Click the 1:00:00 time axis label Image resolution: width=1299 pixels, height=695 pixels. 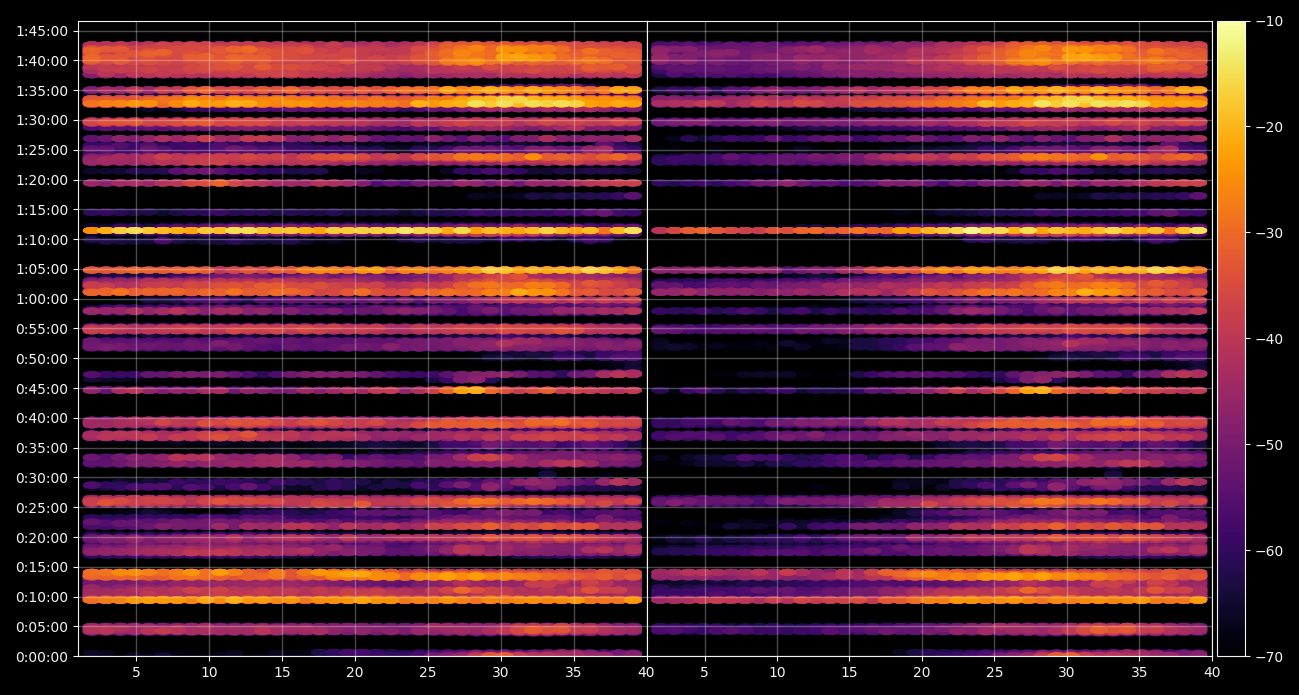click(x=42, y=299)
